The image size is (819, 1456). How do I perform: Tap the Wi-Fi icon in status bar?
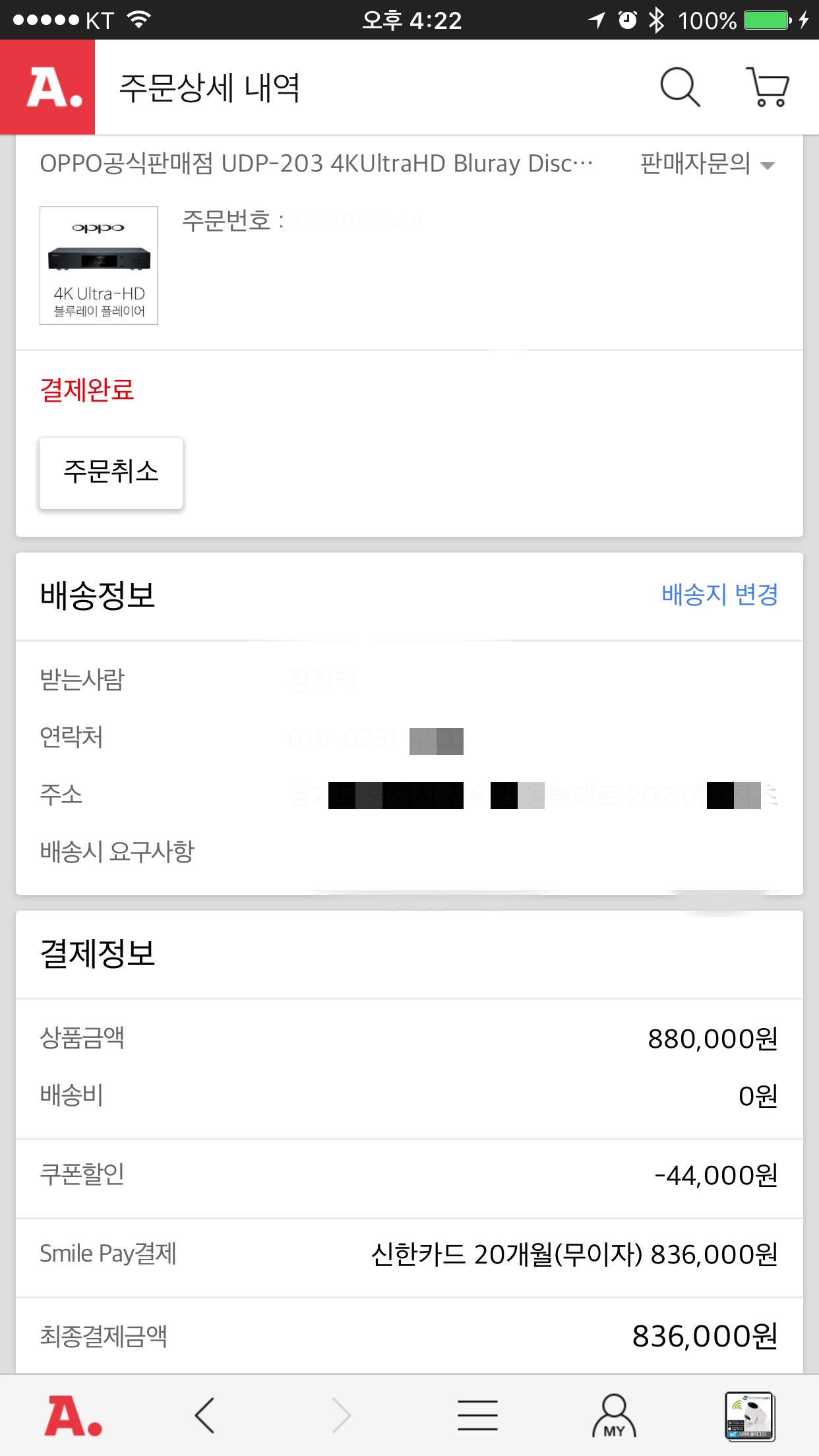[x=138, y=20]
